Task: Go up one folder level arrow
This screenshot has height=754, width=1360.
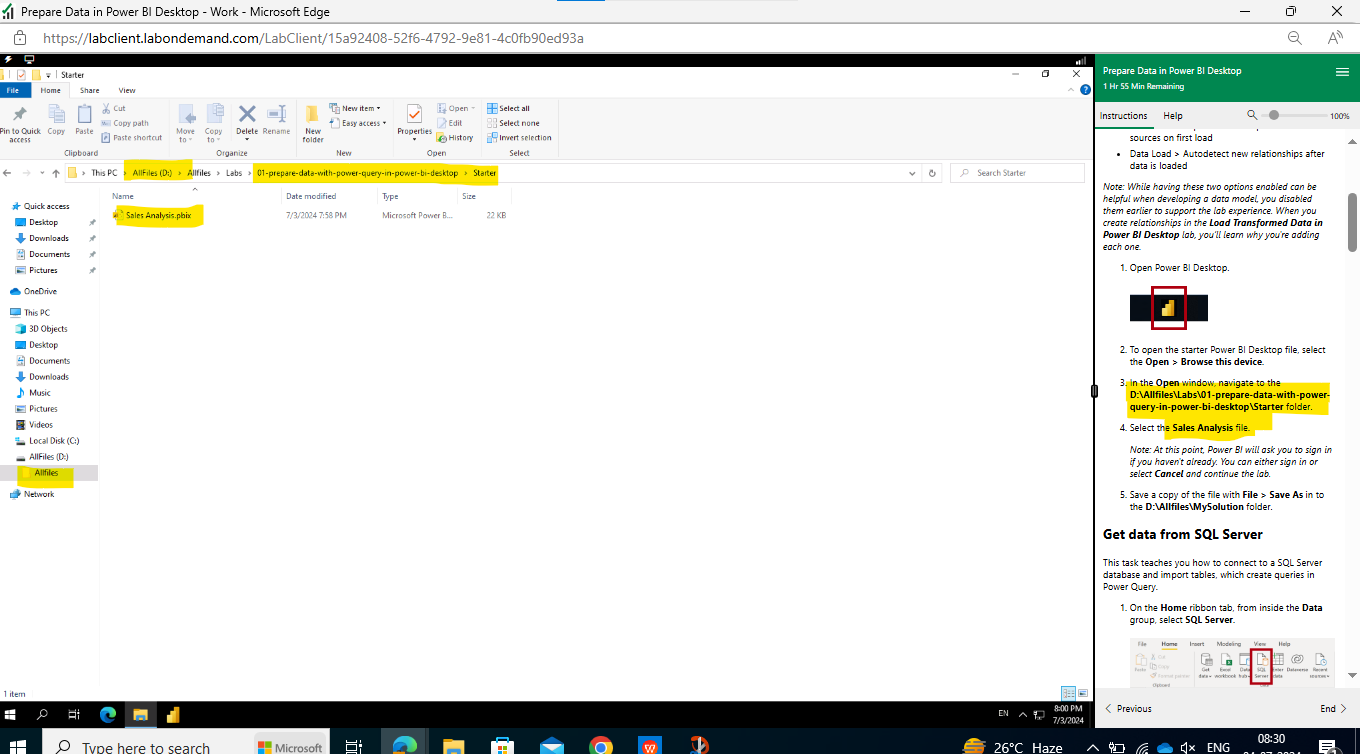Action: 56,173
